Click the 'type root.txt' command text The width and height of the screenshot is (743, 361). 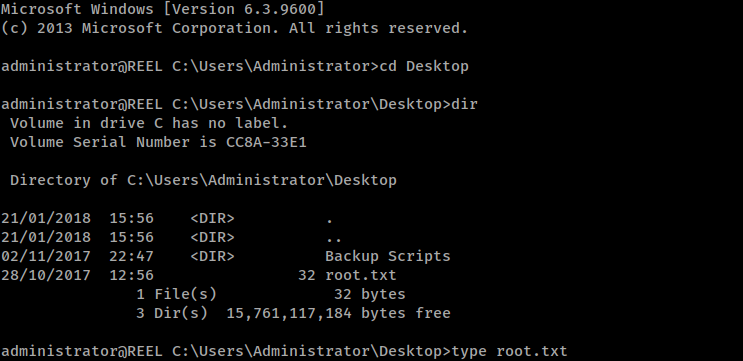[x=509, y=352]
